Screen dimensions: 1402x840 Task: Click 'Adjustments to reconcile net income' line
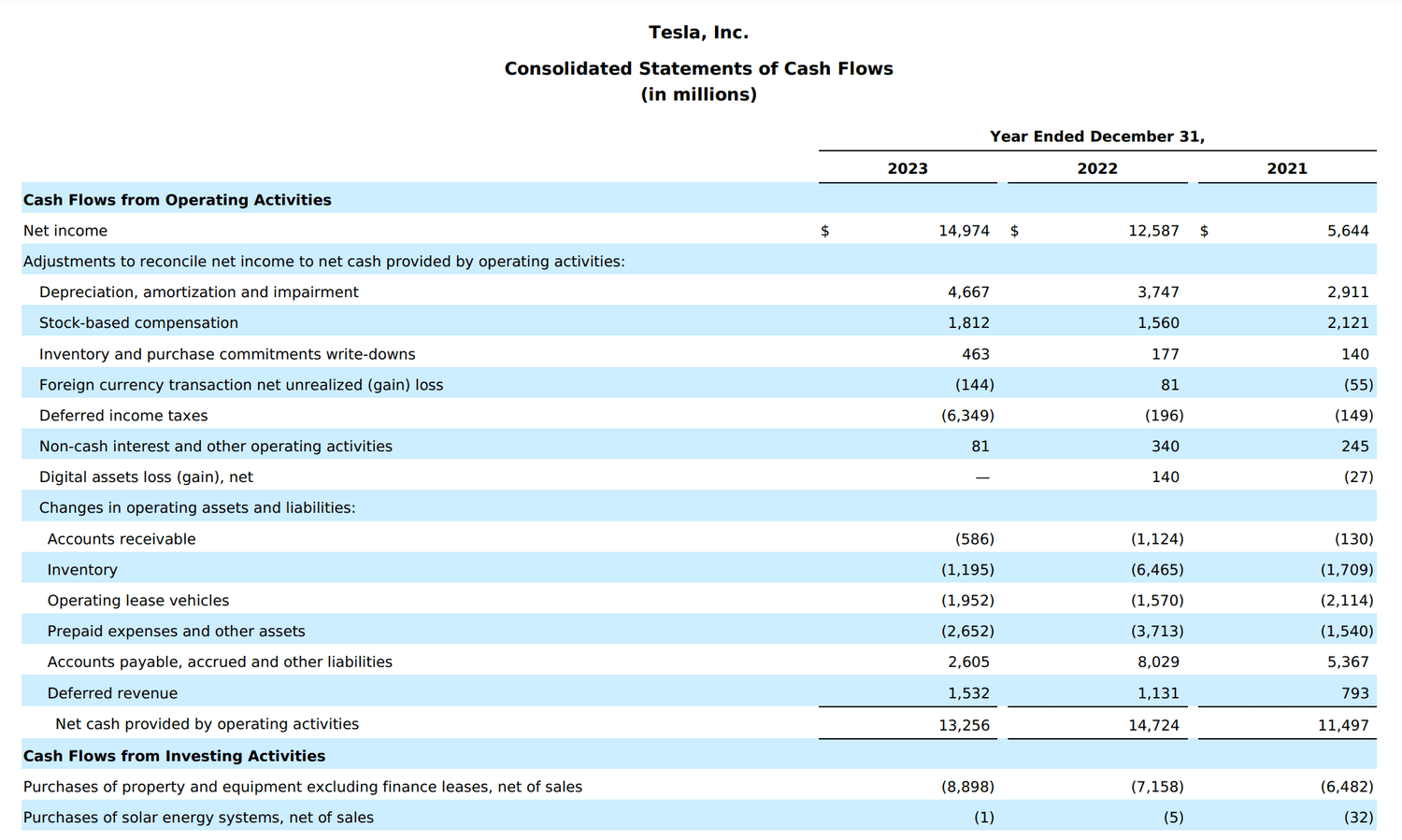[323, 262]
